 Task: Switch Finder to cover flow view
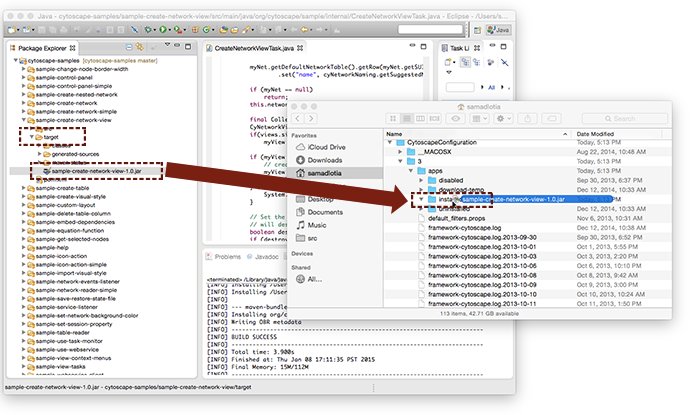[435, 119]
